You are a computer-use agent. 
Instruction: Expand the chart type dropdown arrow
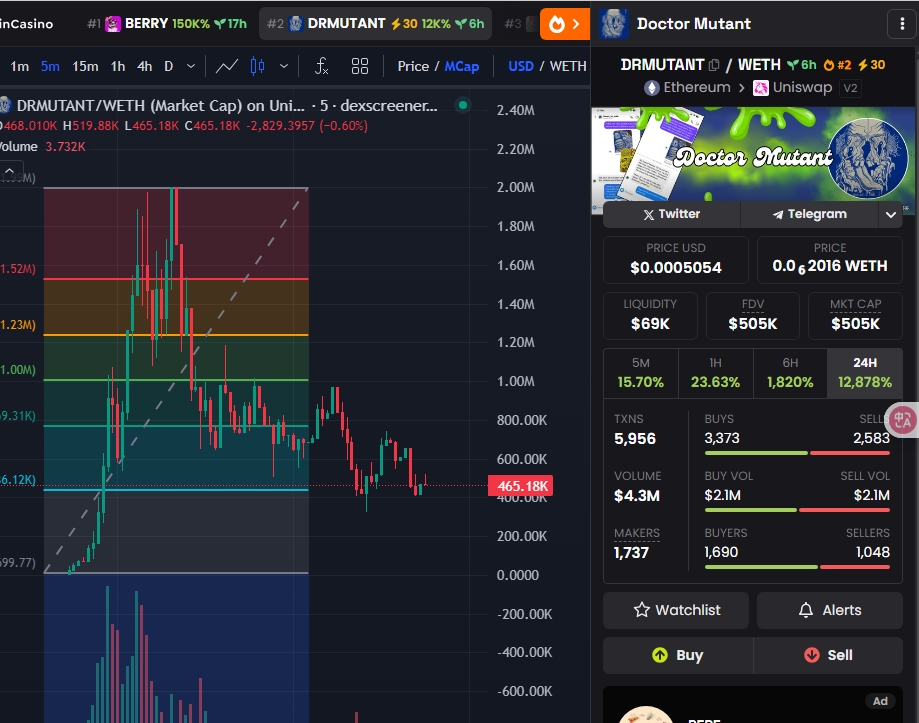pos(284,66)
